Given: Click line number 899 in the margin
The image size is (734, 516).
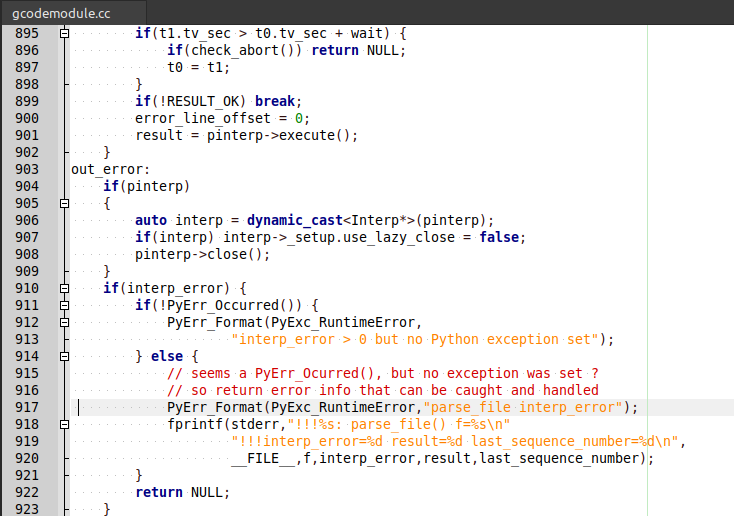Looking at the screenshot, I should pyautogui.click(x=27, y=101).
